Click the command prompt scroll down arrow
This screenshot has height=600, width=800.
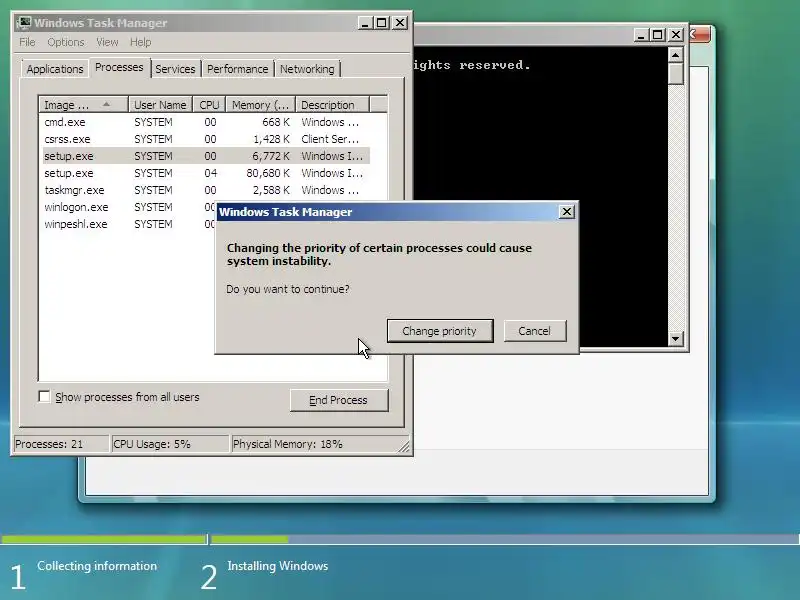676,338
